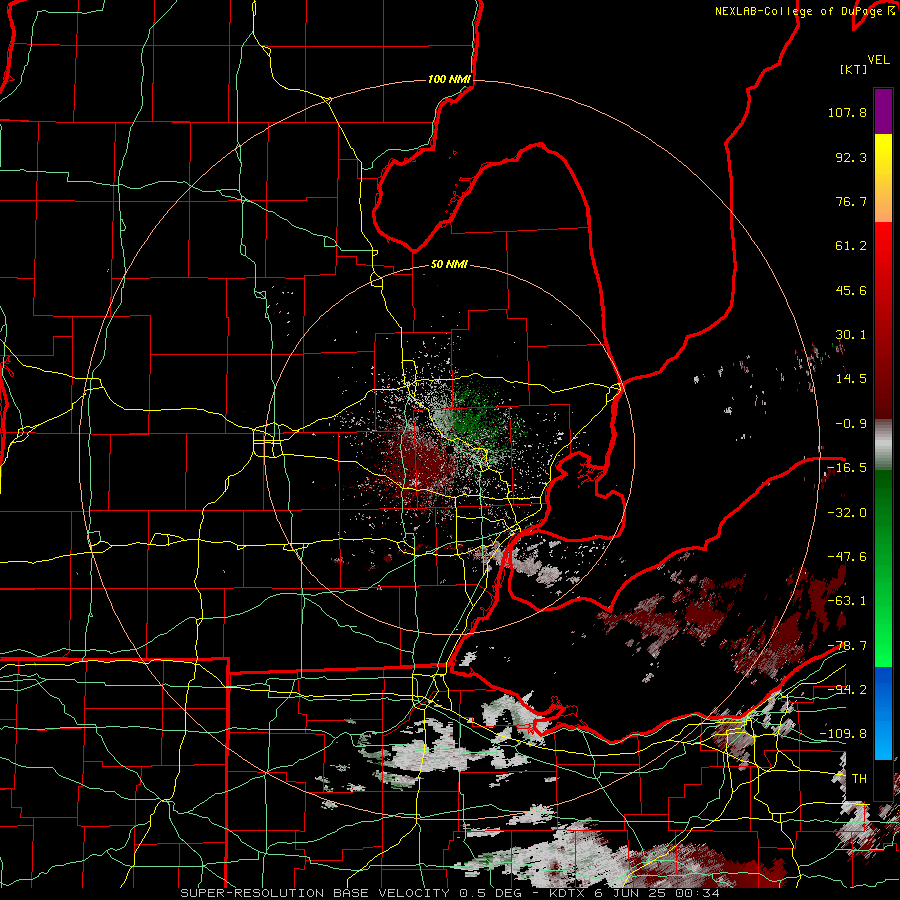
Task: Select the -109.8 velocity scale value
Action: (843, 734)
